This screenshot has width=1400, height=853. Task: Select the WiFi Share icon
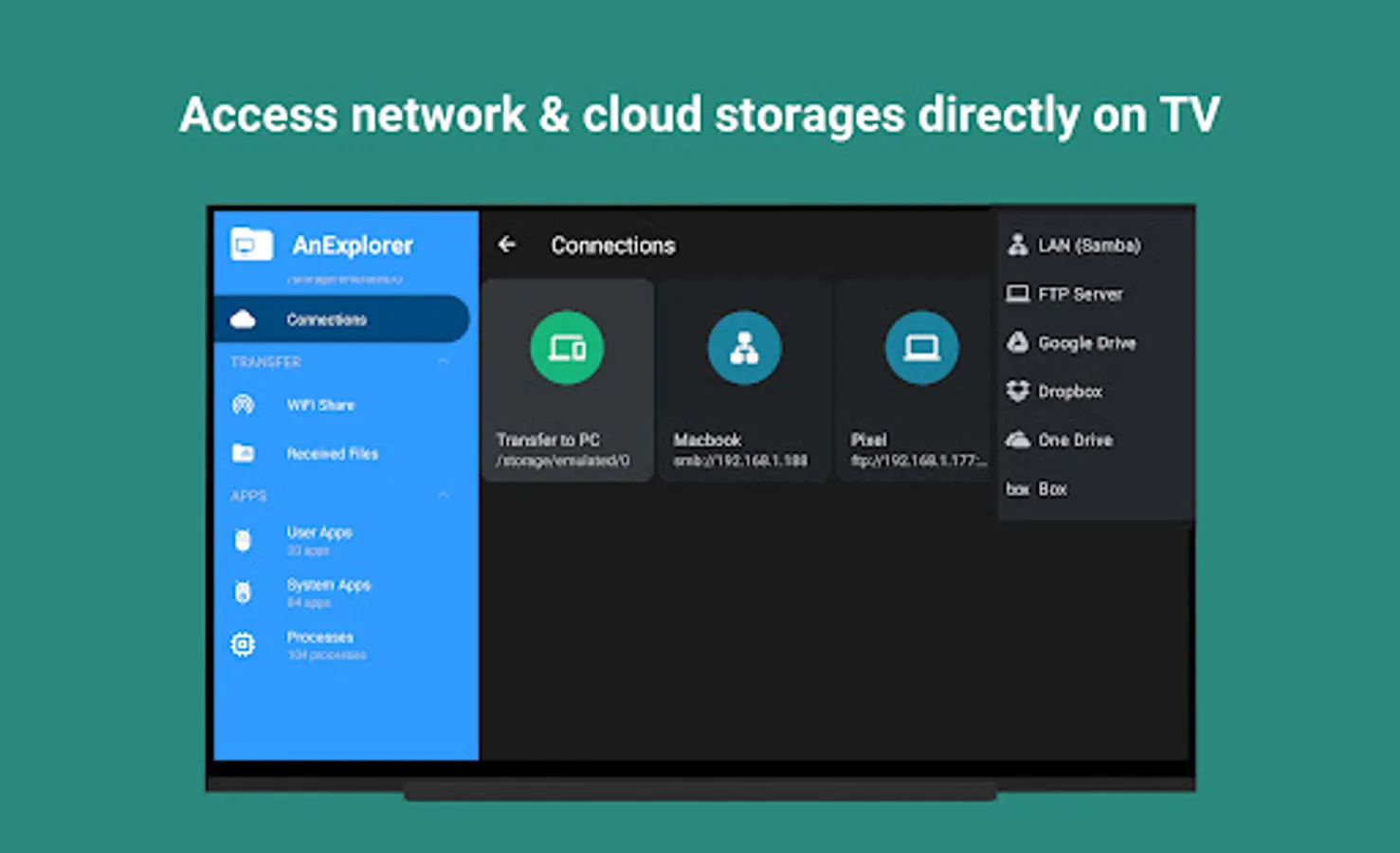pyautogui.click(x=243, y=405)
